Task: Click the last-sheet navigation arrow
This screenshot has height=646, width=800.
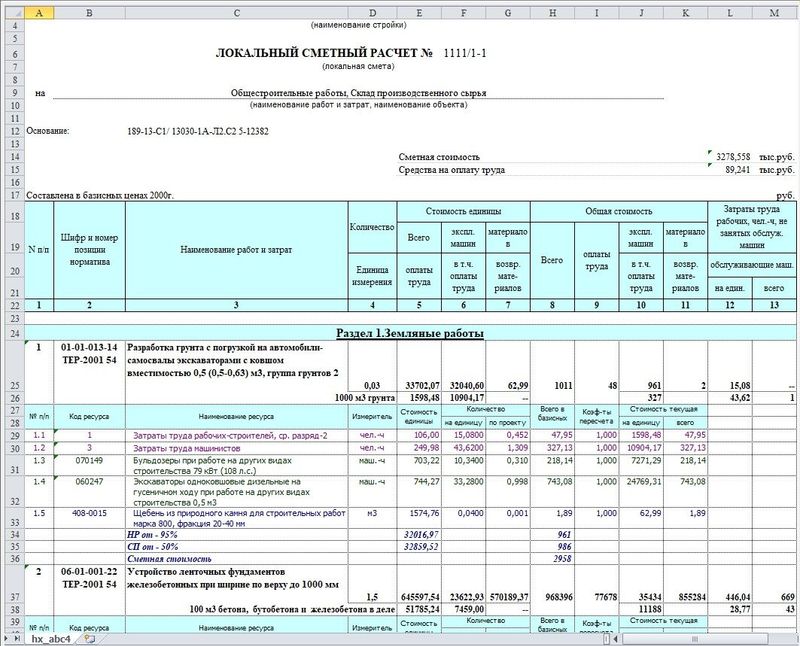Action: [x=18, y=638]
